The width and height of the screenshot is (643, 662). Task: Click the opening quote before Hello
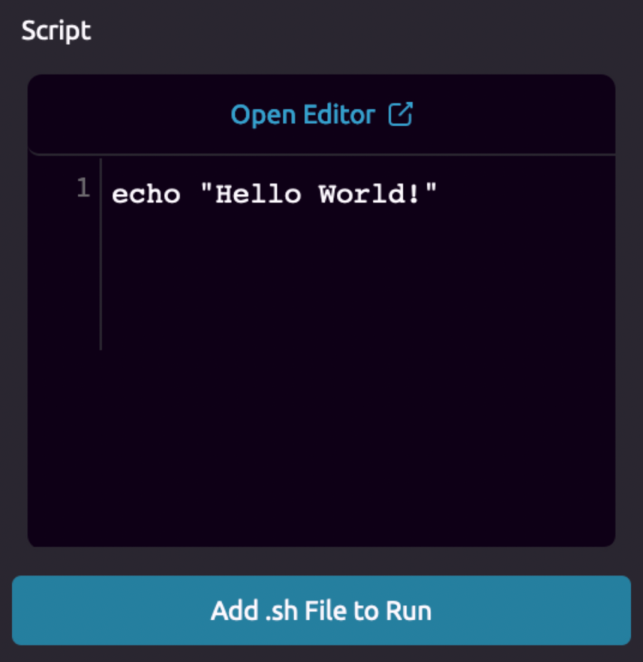coord(207,194)
